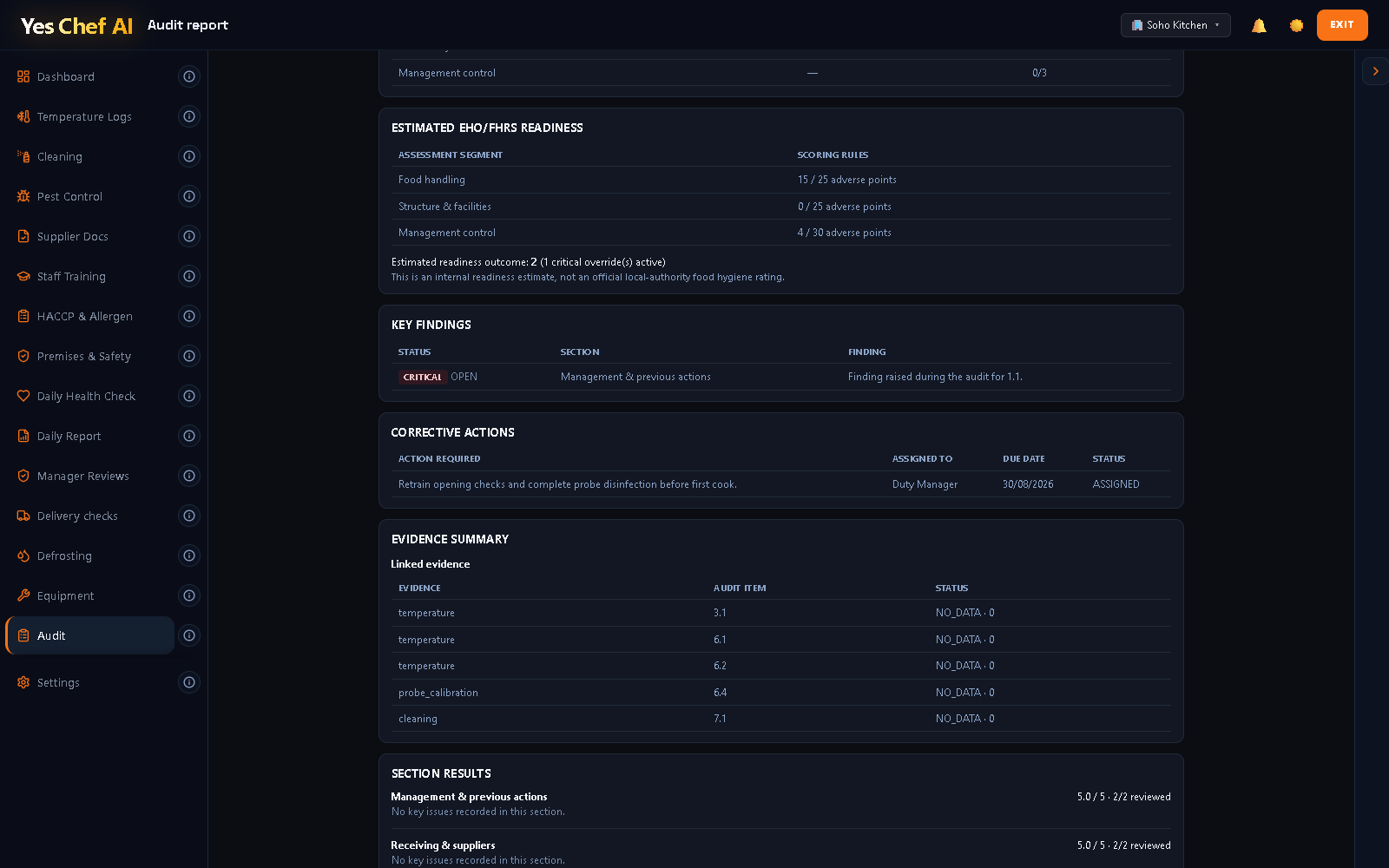Show info for Temperature Logs
This screenshot has height=868, width=1389.
[x=189, y=116]
